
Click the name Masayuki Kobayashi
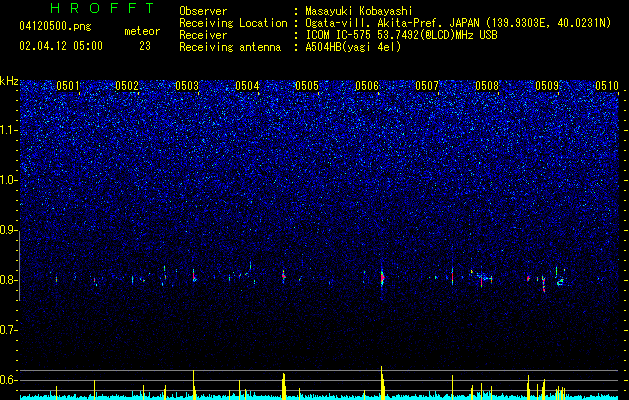pyautogui.click(x=359, y=11)
